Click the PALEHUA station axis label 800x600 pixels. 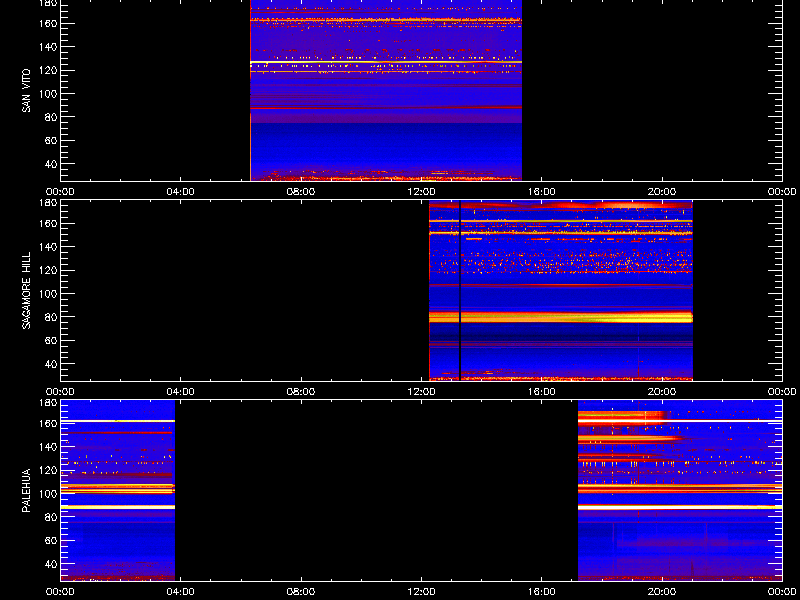[x=26, y=490]
